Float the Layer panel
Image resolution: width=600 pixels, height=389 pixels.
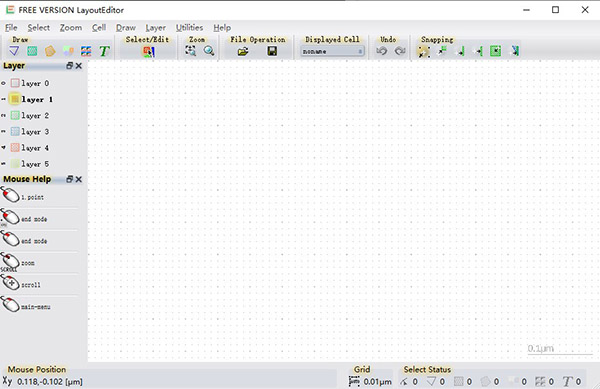click(x=70, y=66)
